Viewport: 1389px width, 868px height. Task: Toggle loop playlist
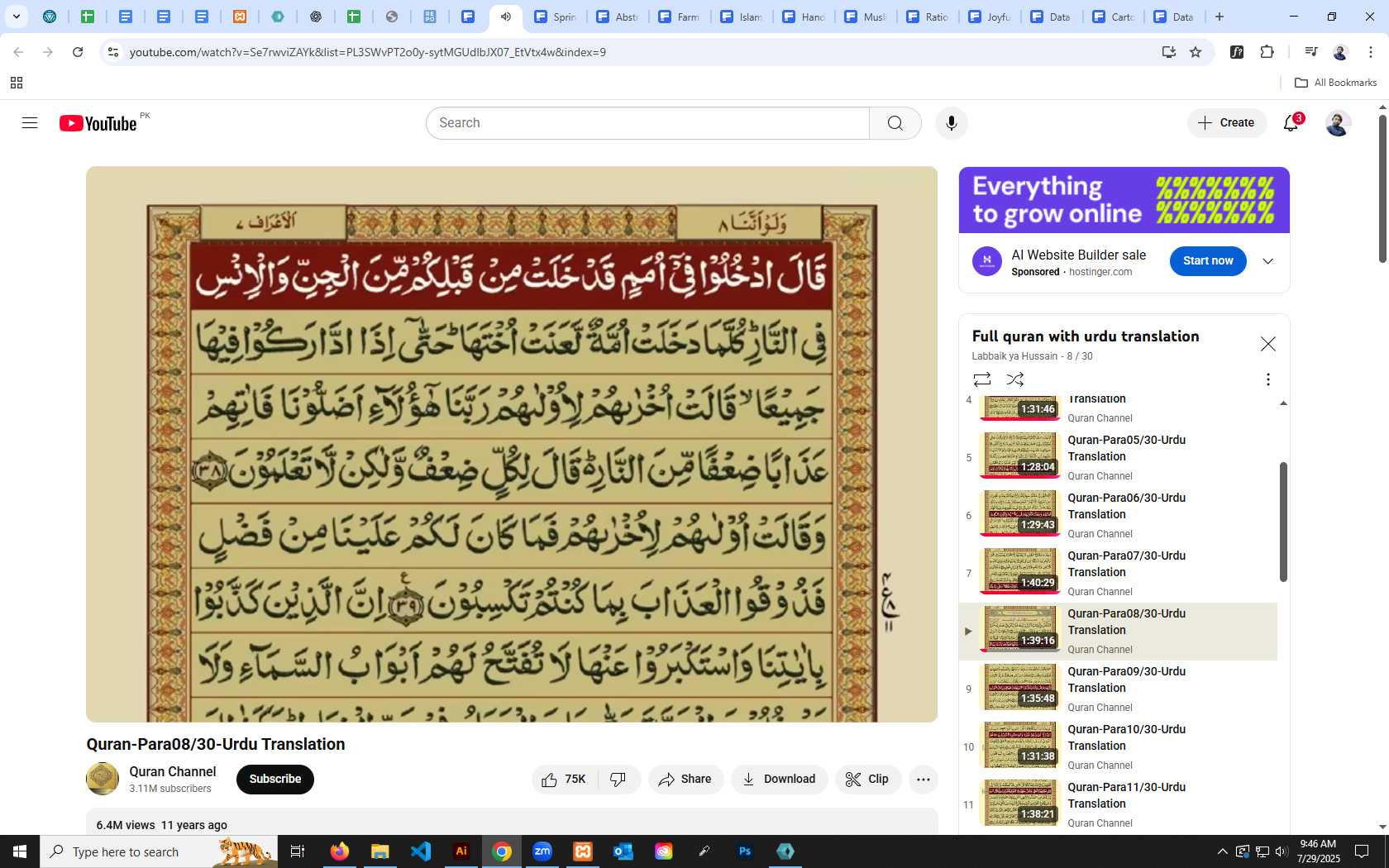click(x=982, y=379)
